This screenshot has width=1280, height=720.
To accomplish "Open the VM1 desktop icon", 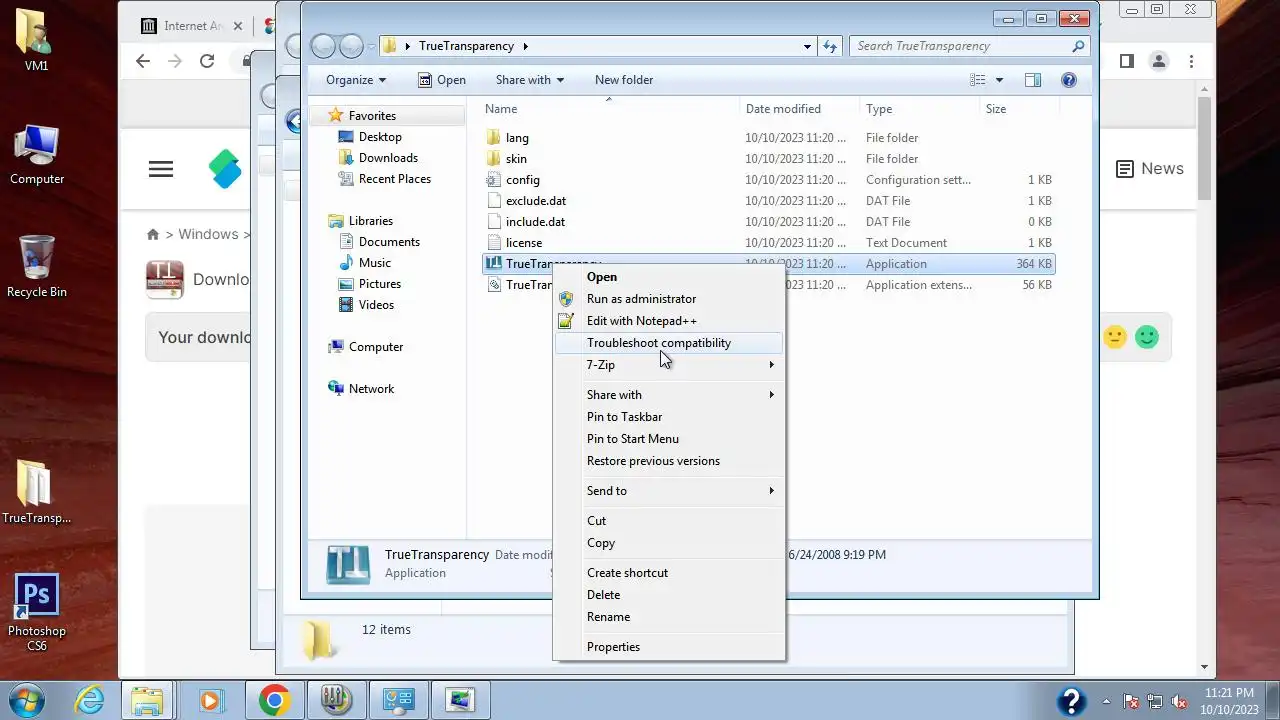I will click(36, 40).
